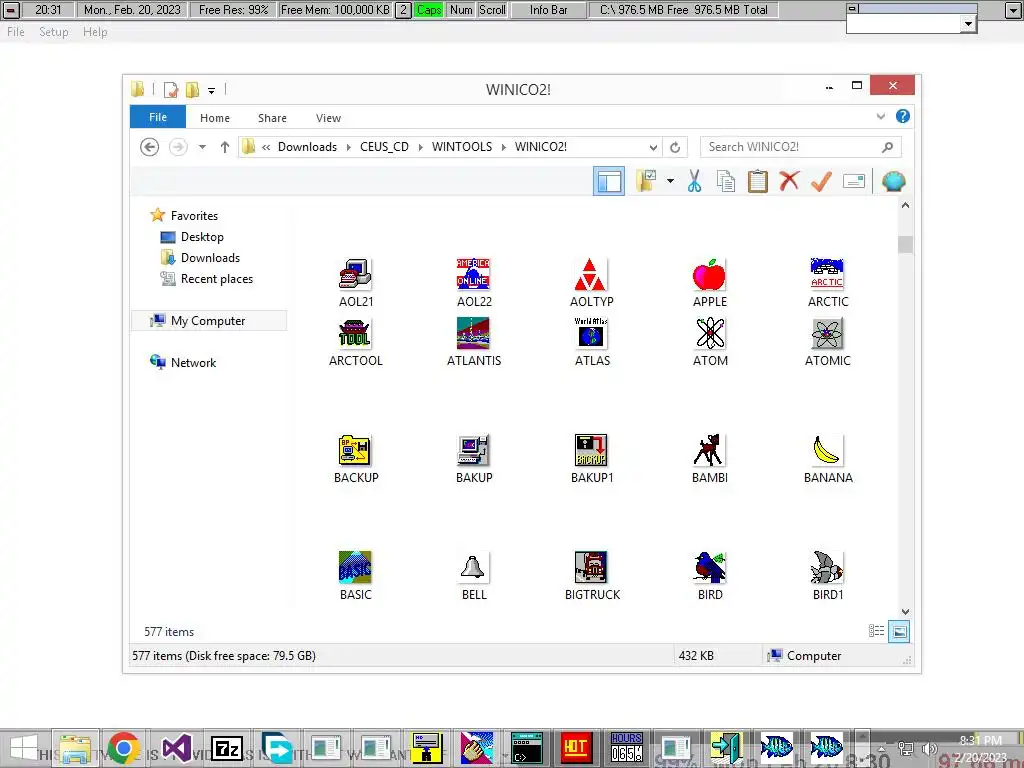Toggle the preview pane layout button
The image size is (1024, 768).
pyautogui.click(x=609, y=181)
